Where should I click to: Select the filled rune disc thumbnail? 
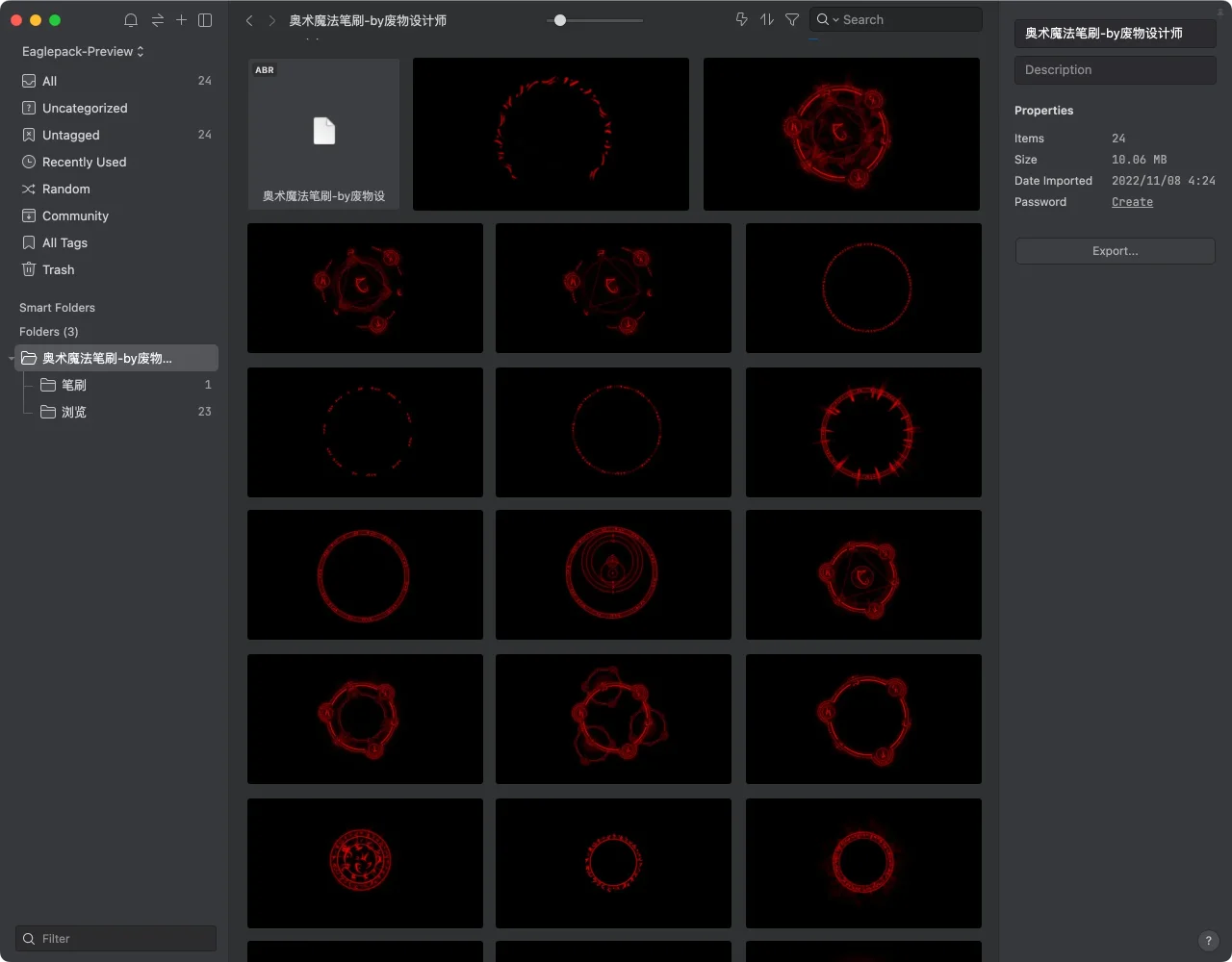tap(365, 863)
